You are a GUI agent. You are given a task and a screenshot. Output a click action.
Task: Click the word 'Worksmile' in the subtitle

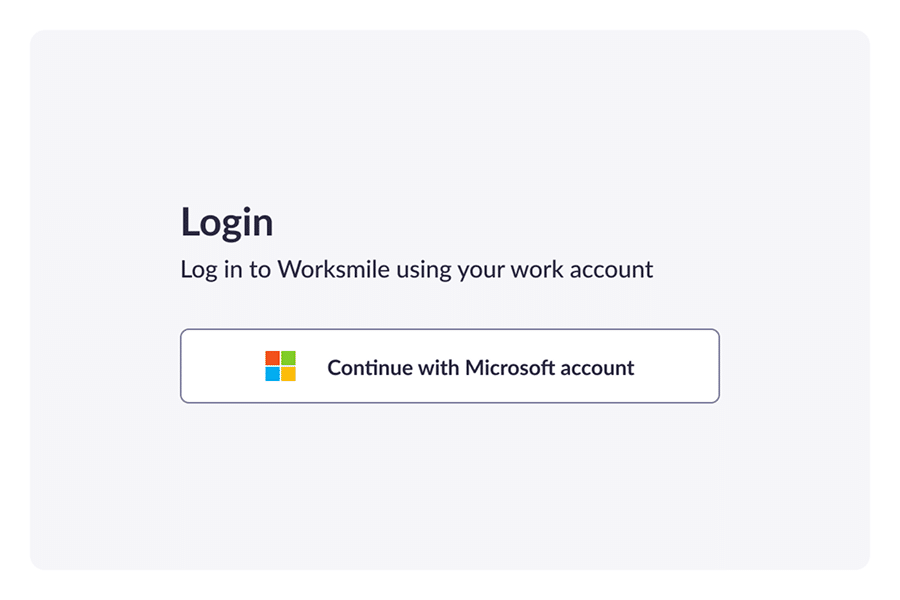(333, 269)
